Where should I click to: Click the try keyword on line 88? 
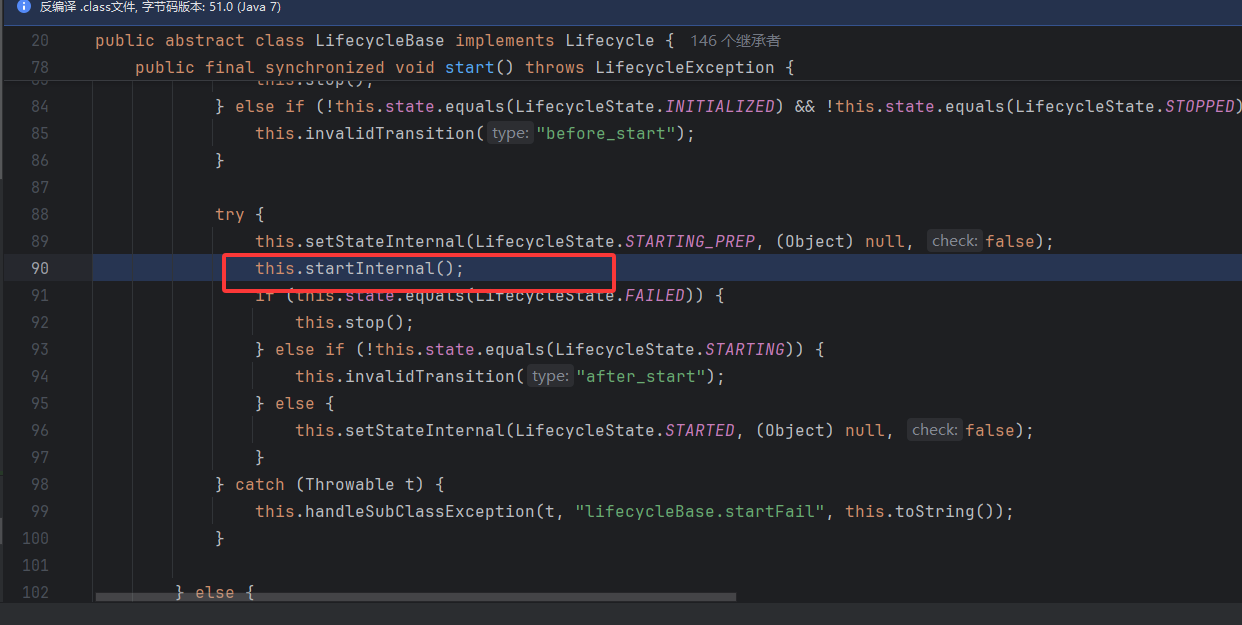(x=229, y=214)
